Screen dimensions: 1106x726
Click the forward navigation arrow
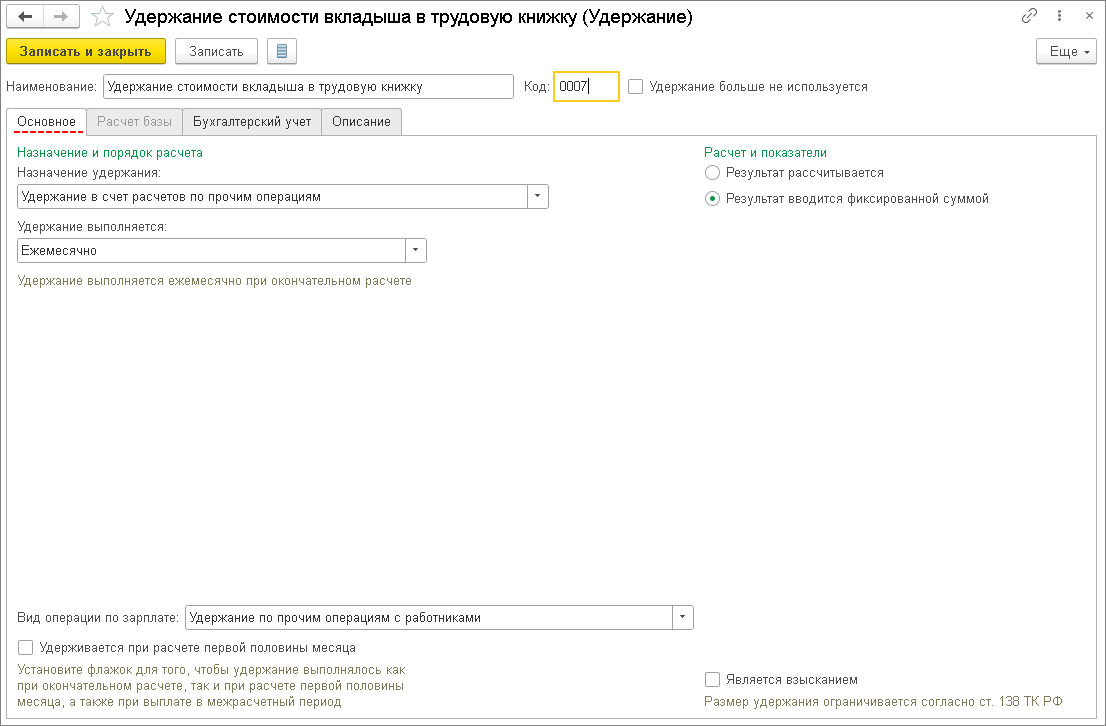click(x=61, y=17)
